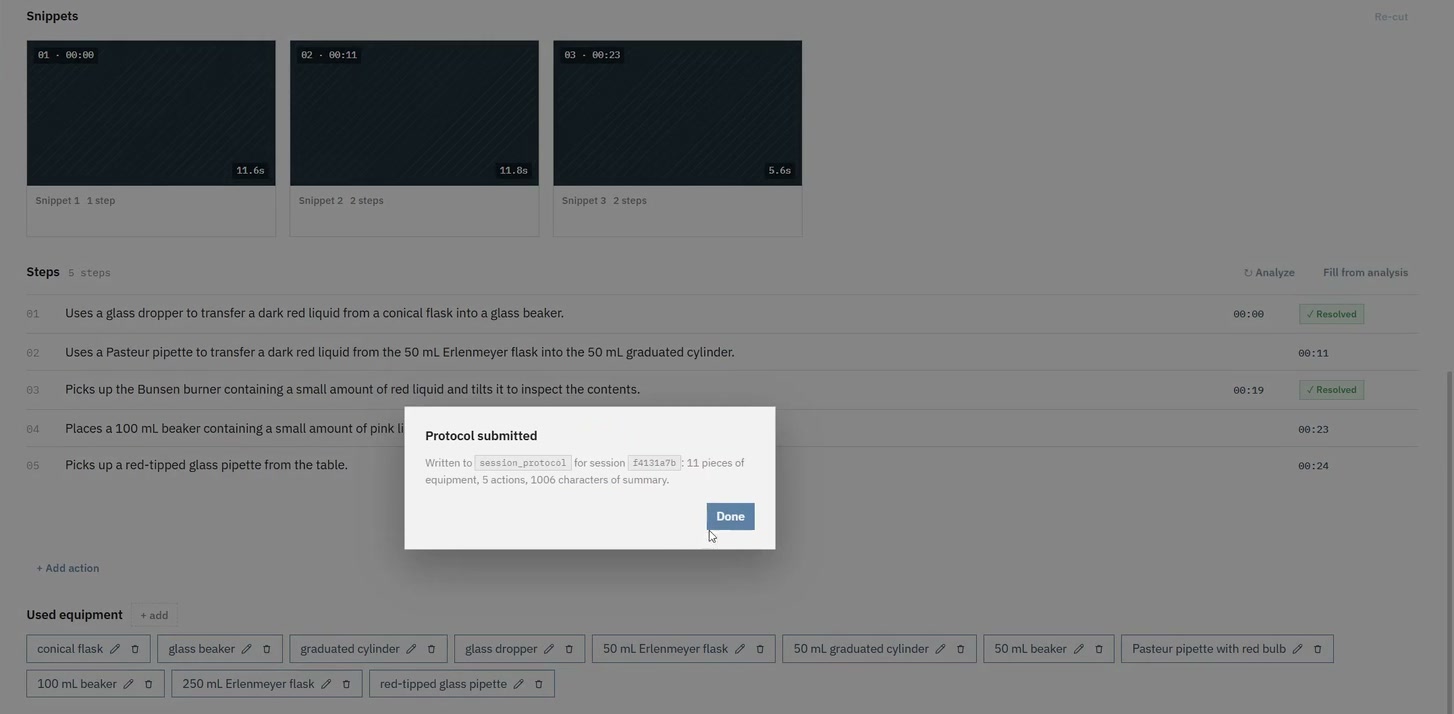Click the Re-cut button
The image size is (1454, 714).
1391,17
